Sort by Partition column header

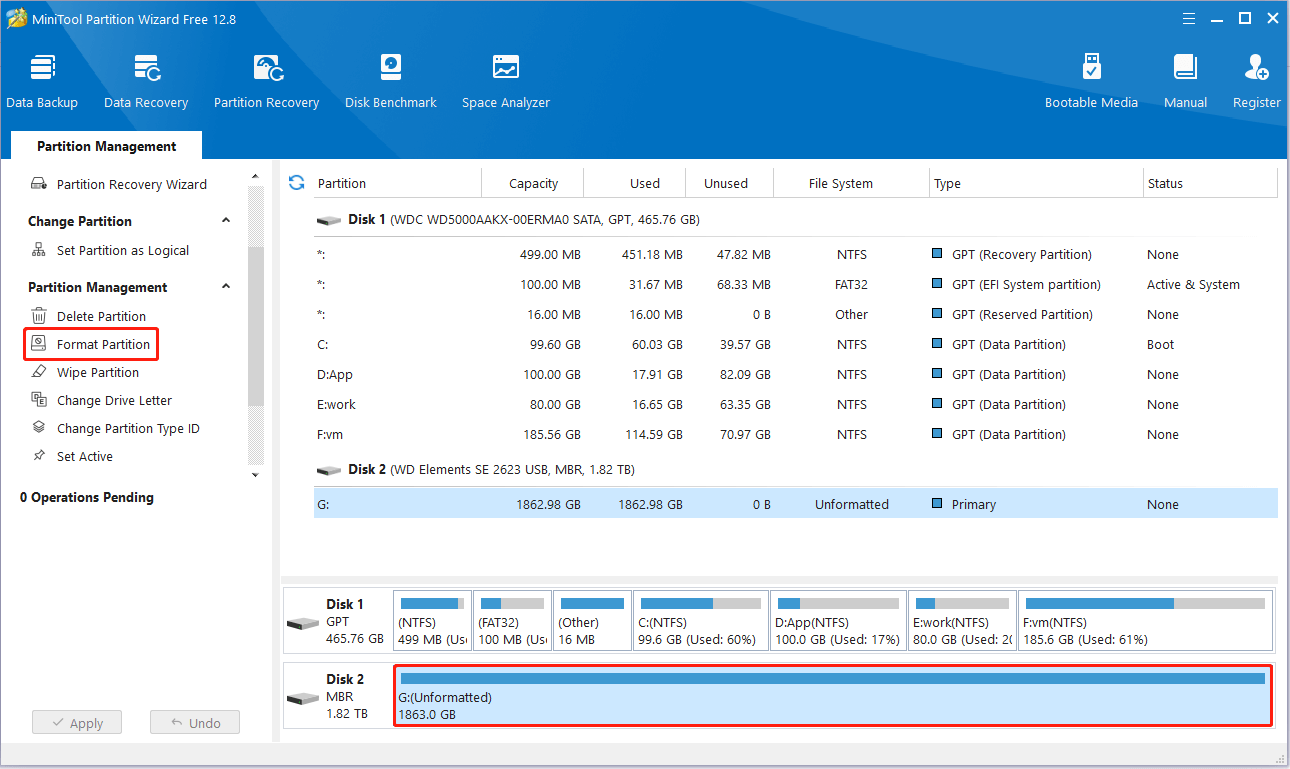click(x=397, y=183)
